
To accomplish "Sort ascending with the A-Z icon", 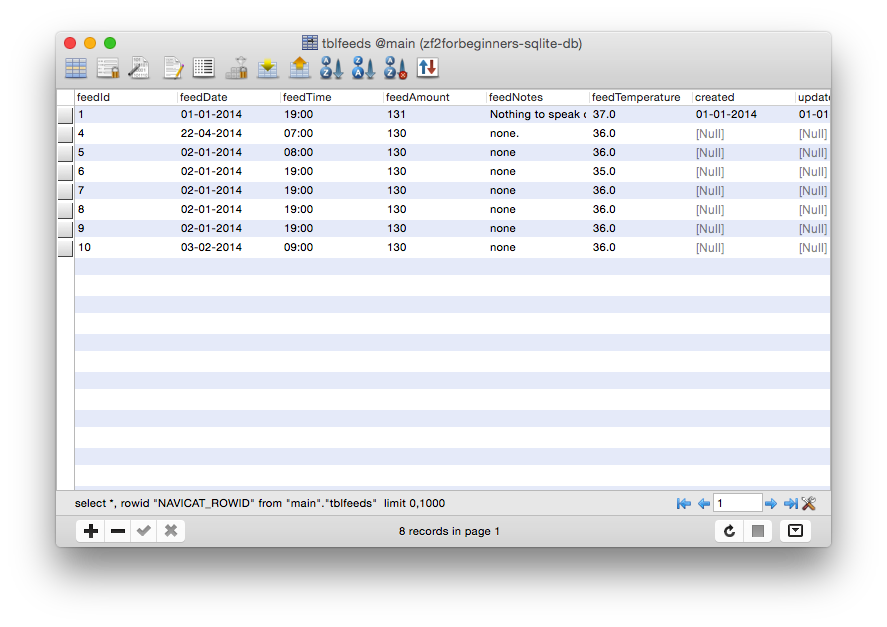I will point(331,68).
